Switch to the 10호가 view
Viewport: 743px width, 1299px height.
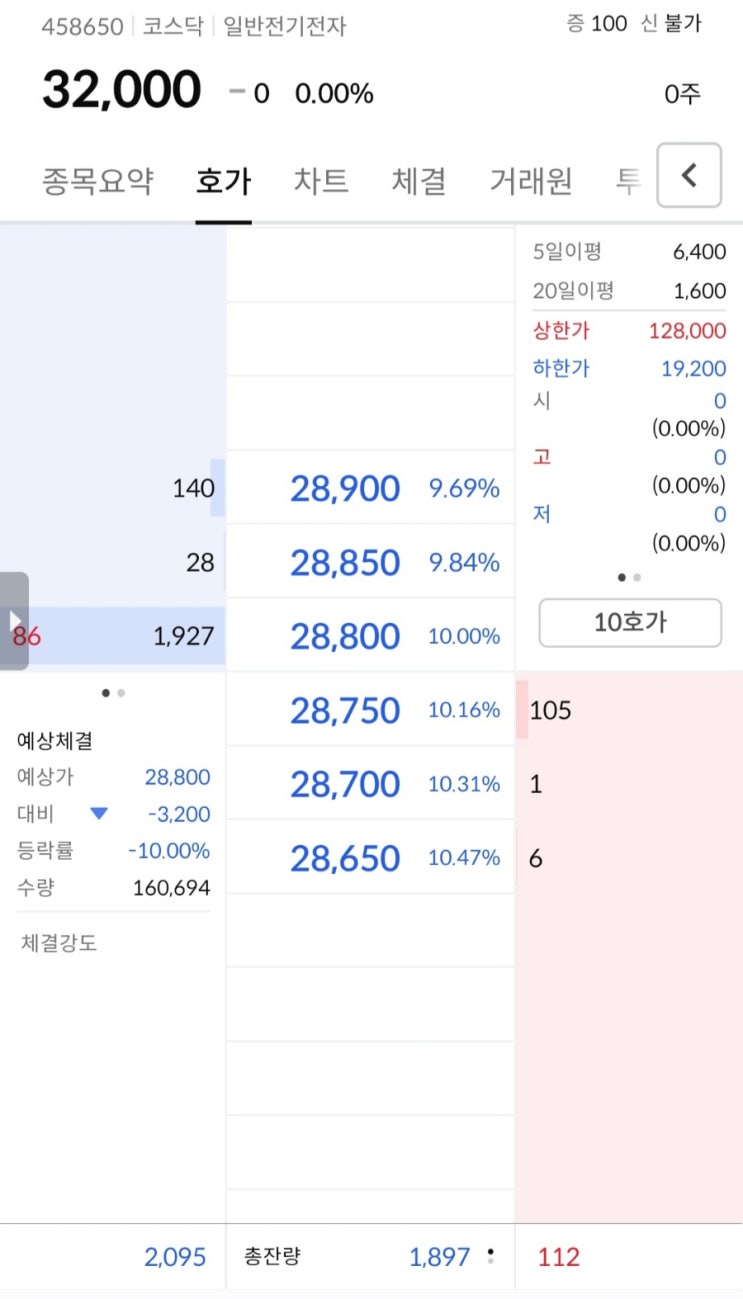pyautogui.click(x=630, y=623)
